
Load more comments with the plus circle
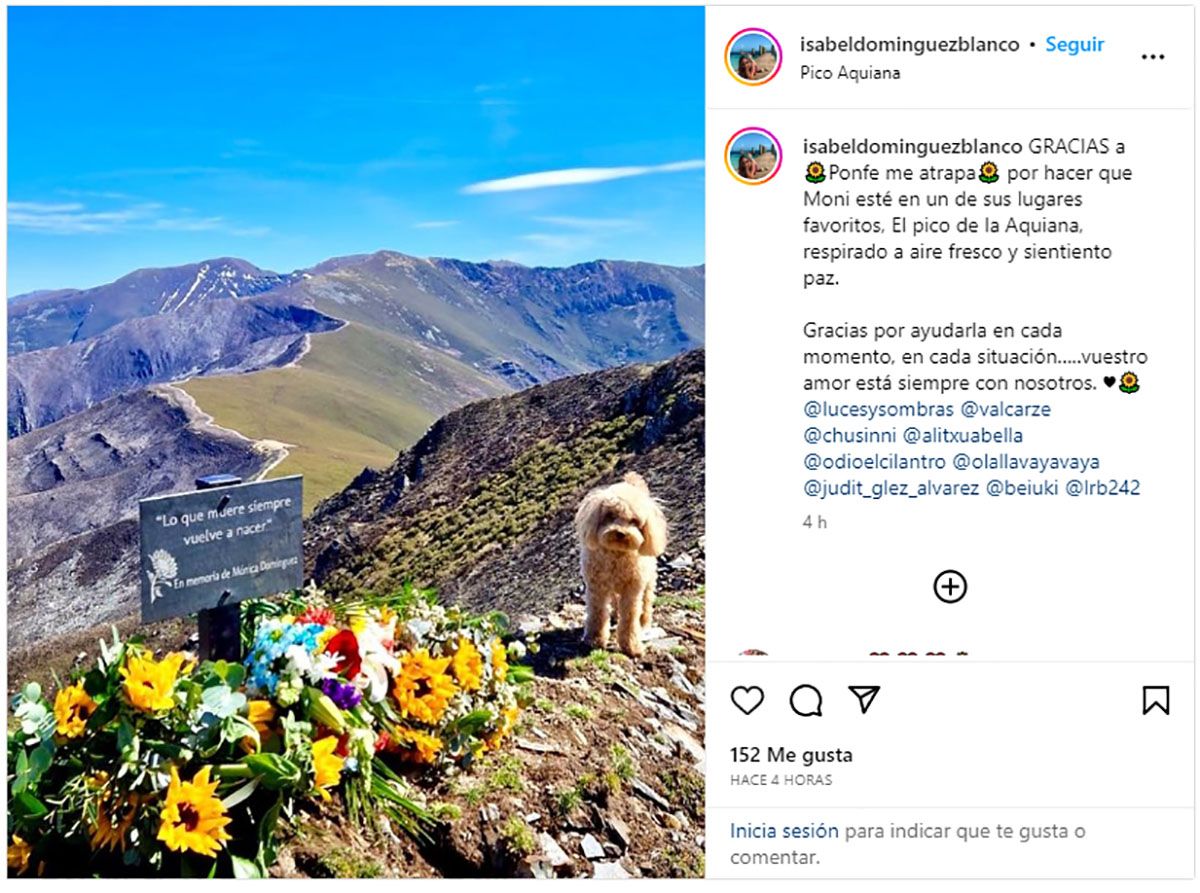click(950, 586)
